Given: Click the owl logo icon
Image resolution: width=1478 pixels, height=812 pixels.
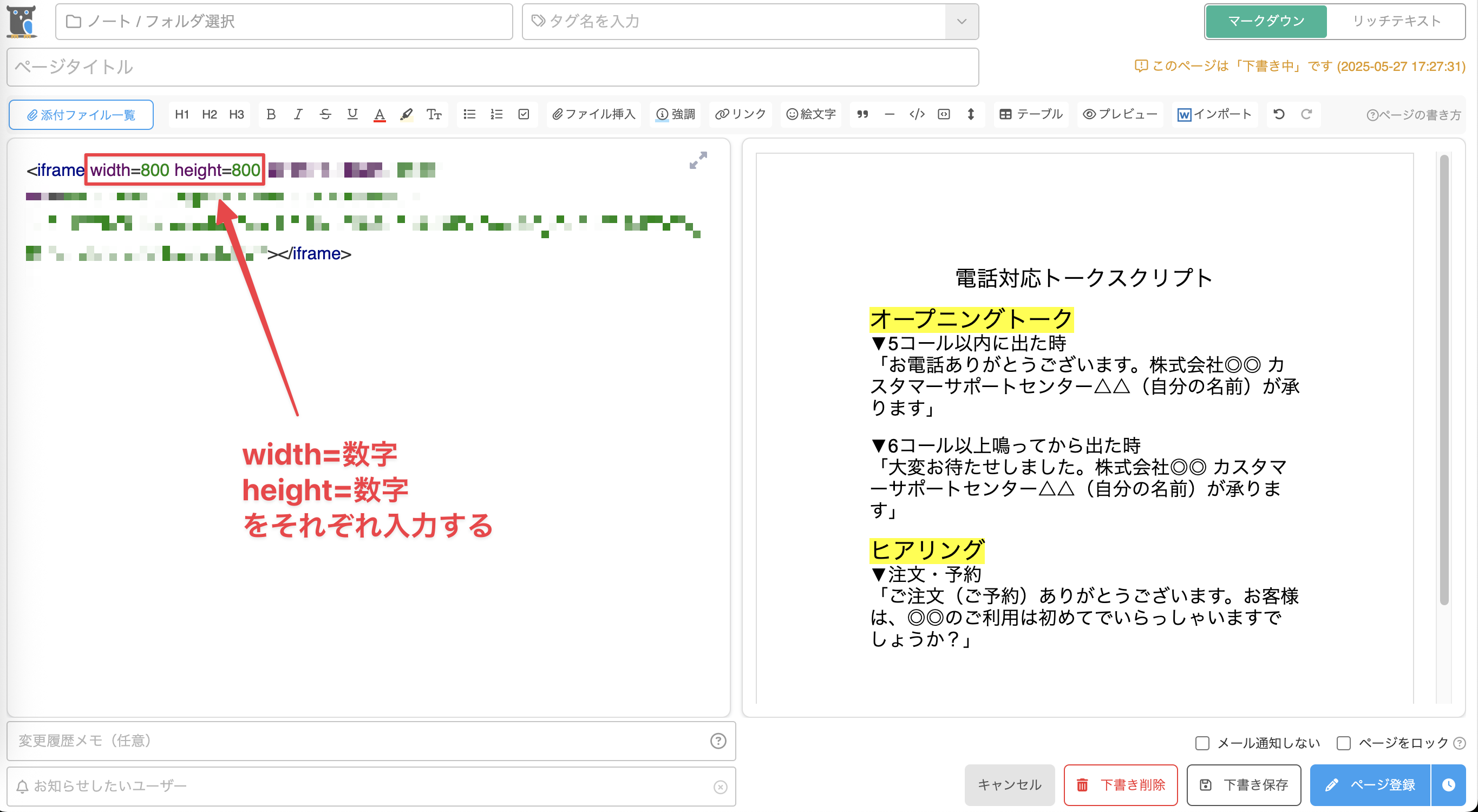Looking at the screenshot, I should point(22,22).
